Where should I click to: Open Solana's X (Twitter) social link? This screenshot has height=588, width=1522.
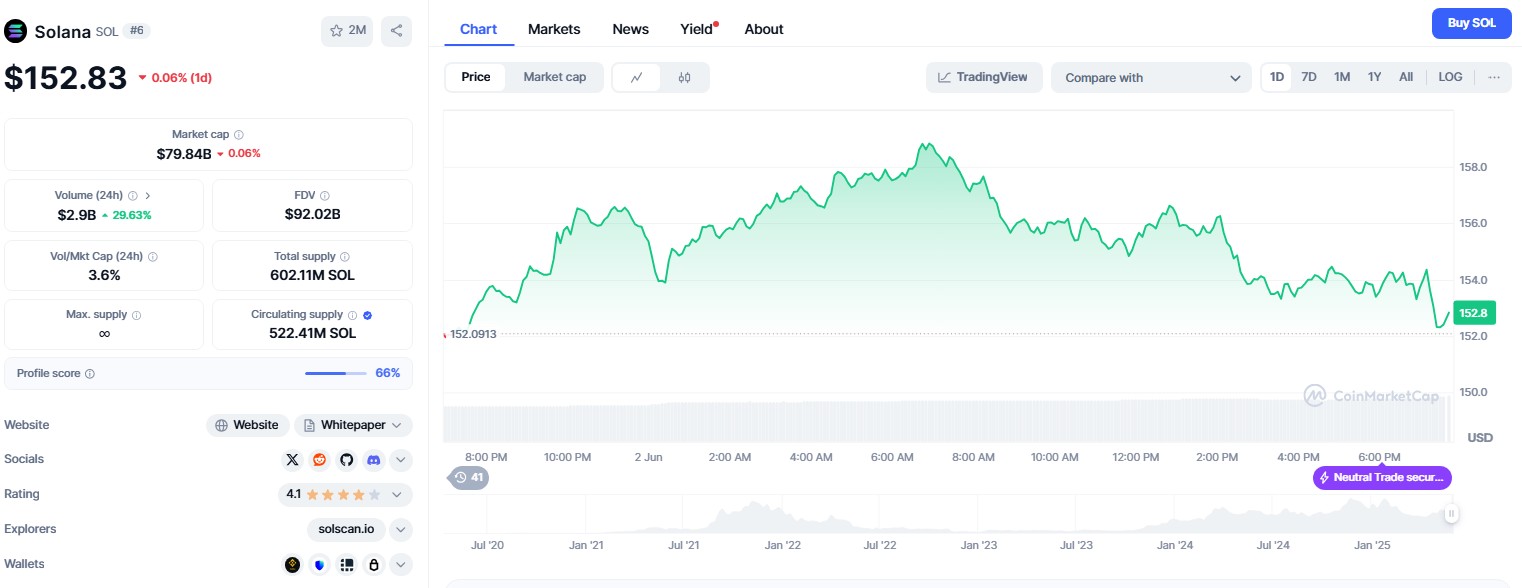click(292, 460)
